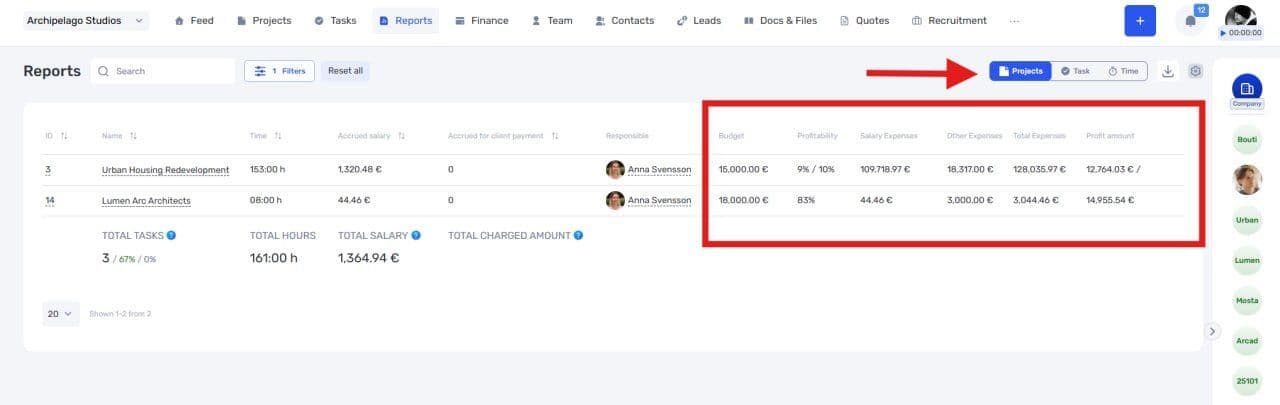The height and width of the screenshot is (405, 1280).
Task: Open the Arcad sidebar bubble
Action: [1247, 341]
